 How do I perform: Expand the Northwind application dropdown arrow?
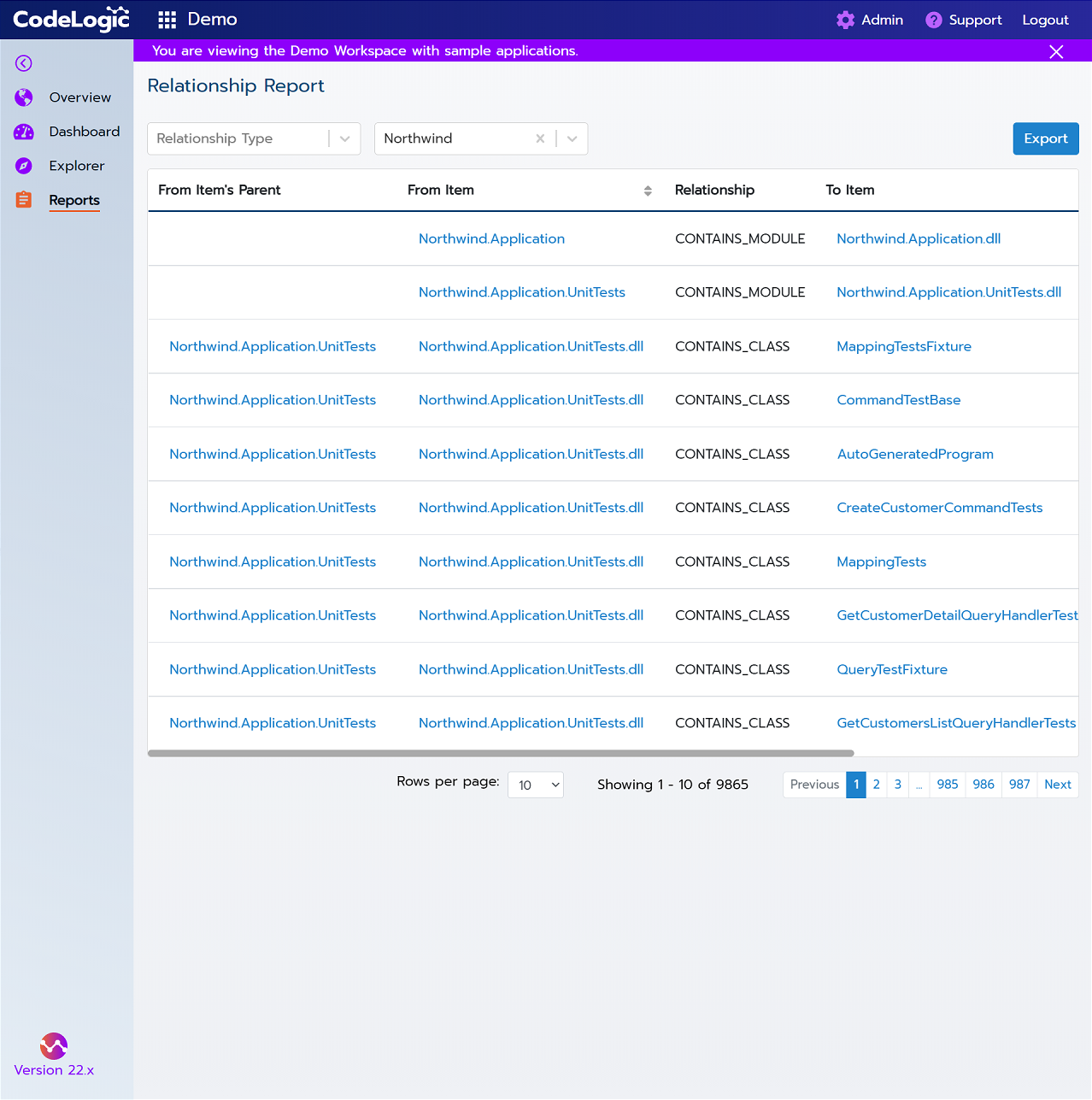tap(572, 138)
